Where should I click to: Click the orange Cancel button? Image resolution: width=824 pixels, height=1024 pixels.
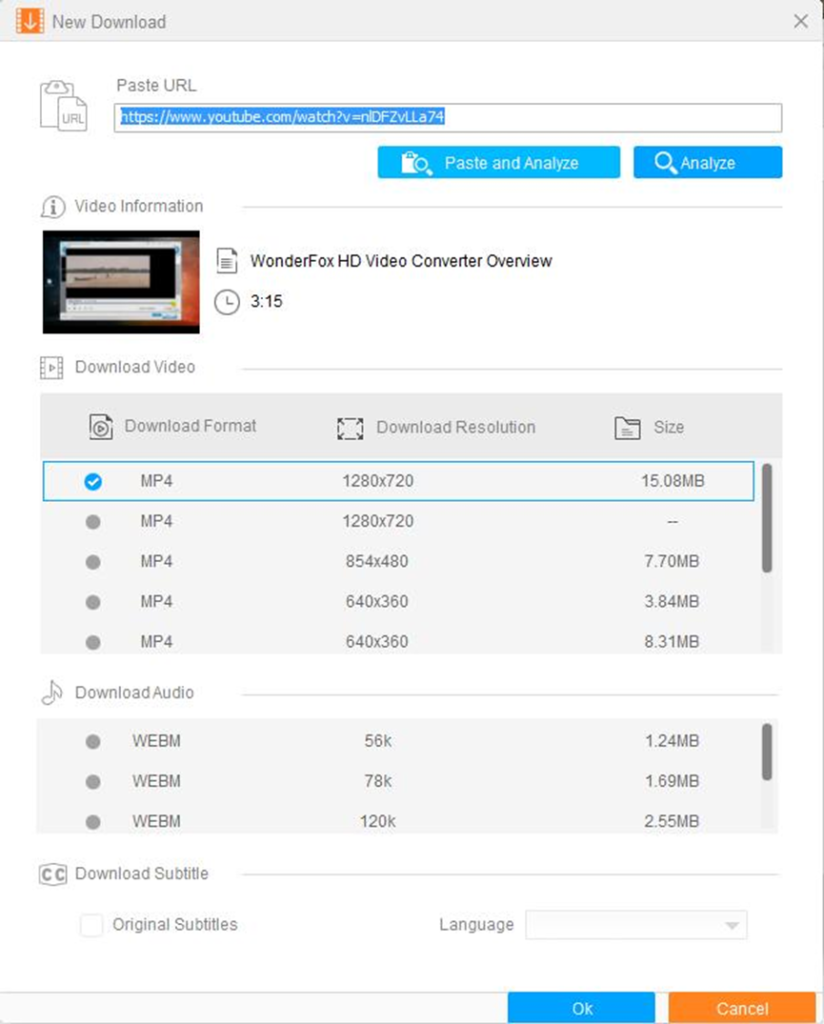click(742, 1008)
